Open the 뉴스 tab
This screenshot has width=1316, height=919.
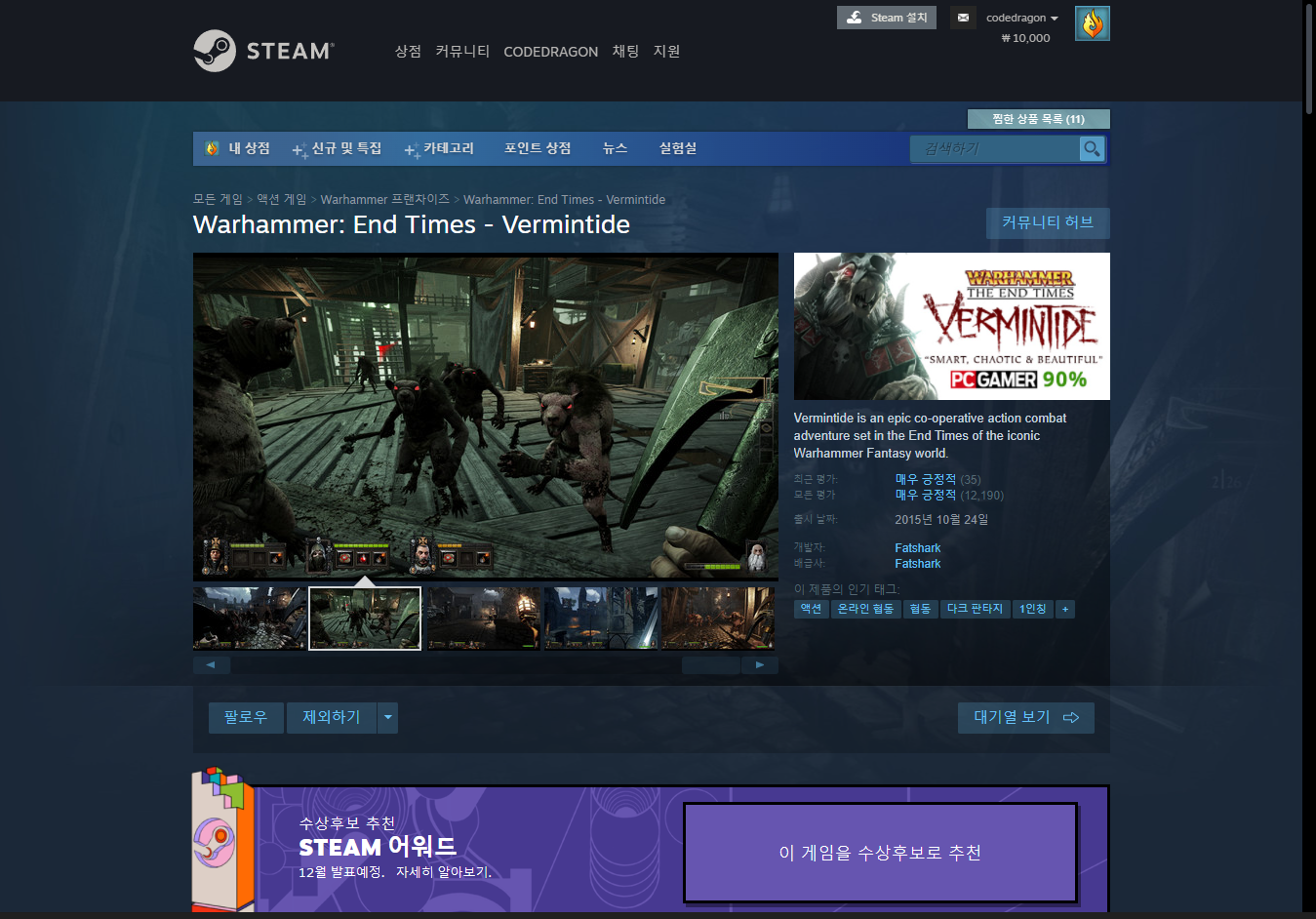[615, 148]
